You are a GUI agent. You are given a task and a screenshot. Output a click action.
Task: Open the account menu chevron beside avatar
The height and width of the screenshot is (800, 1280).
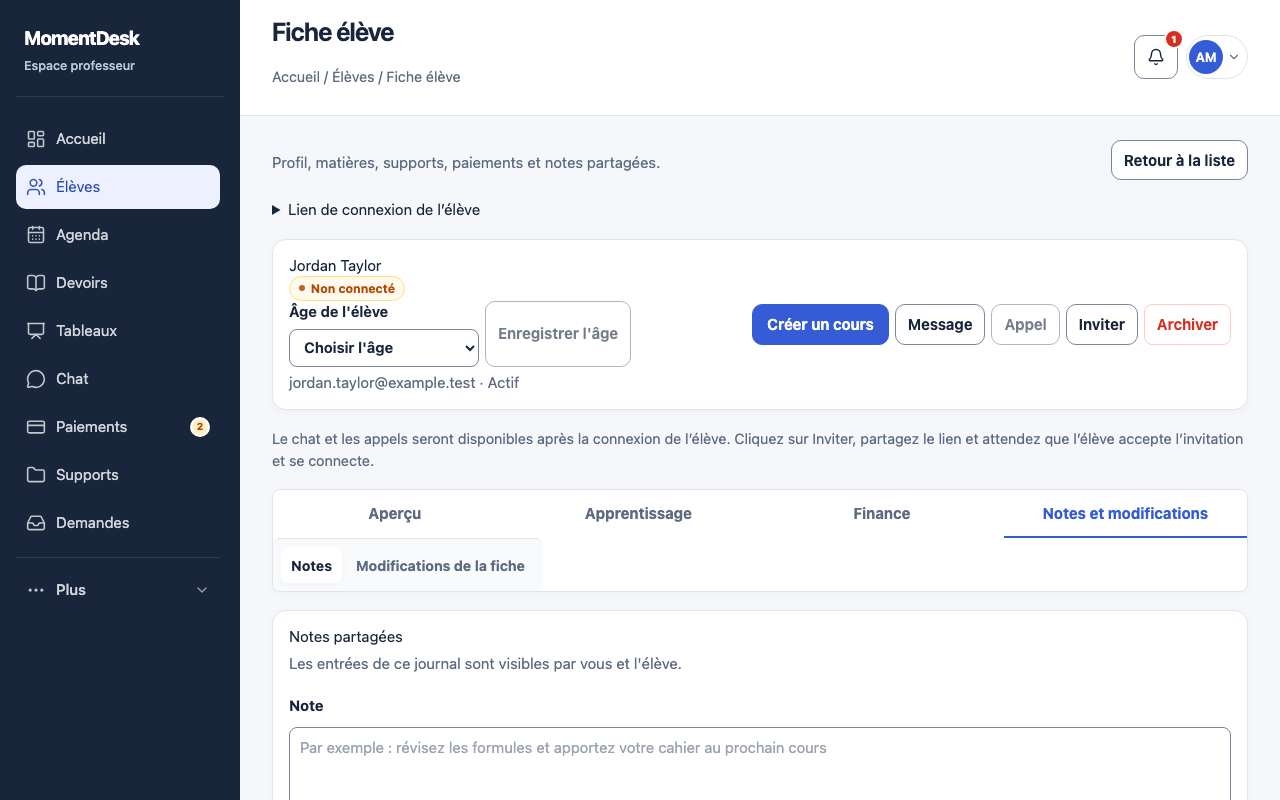(x=1234, y=57)
